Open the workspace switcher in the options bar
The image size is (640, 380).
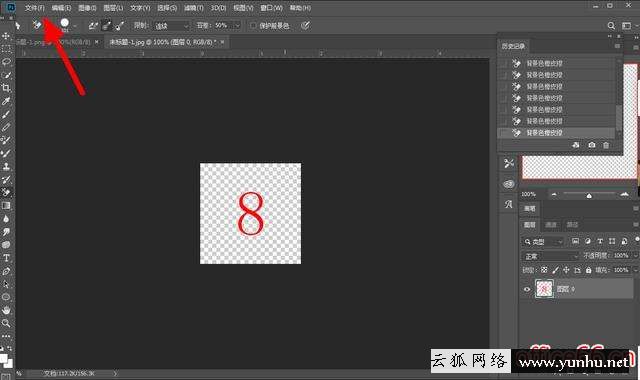click(627, 26)
